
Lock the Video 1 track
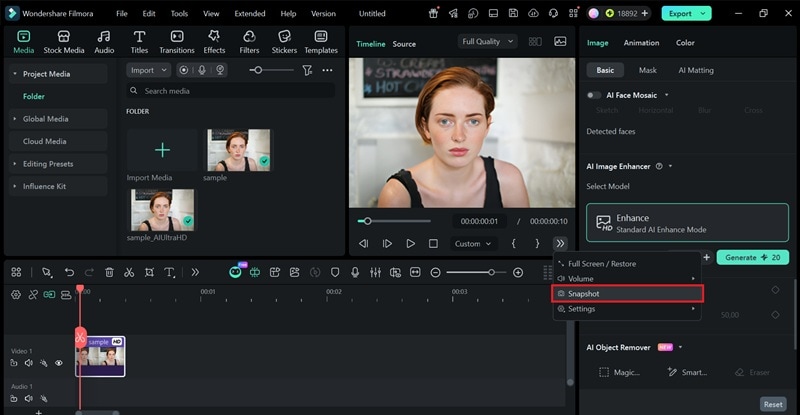tap(14, 363)
